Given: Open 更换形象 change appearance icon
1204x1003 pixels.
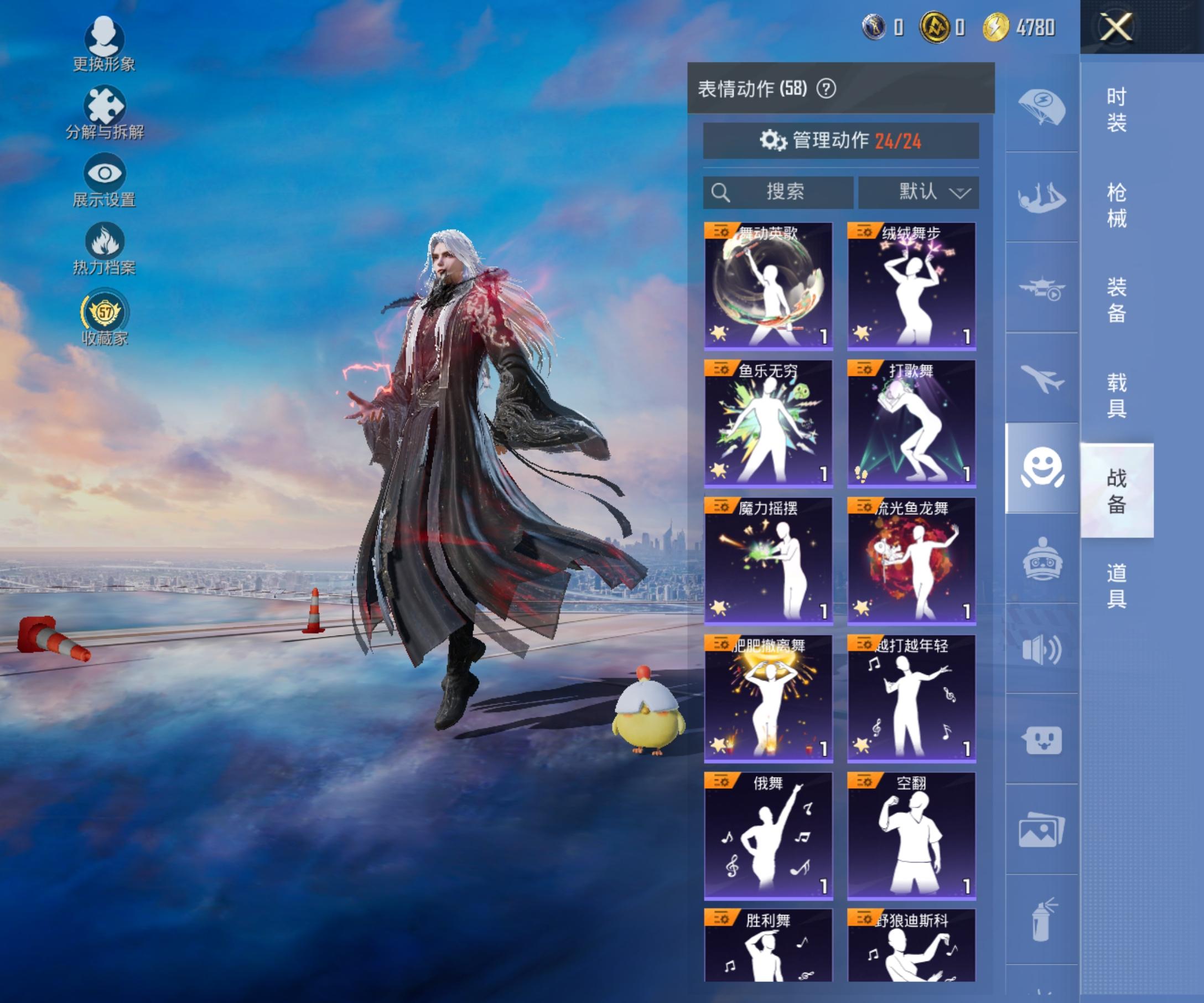Looking at the screenshot, I should coord(104,44).
